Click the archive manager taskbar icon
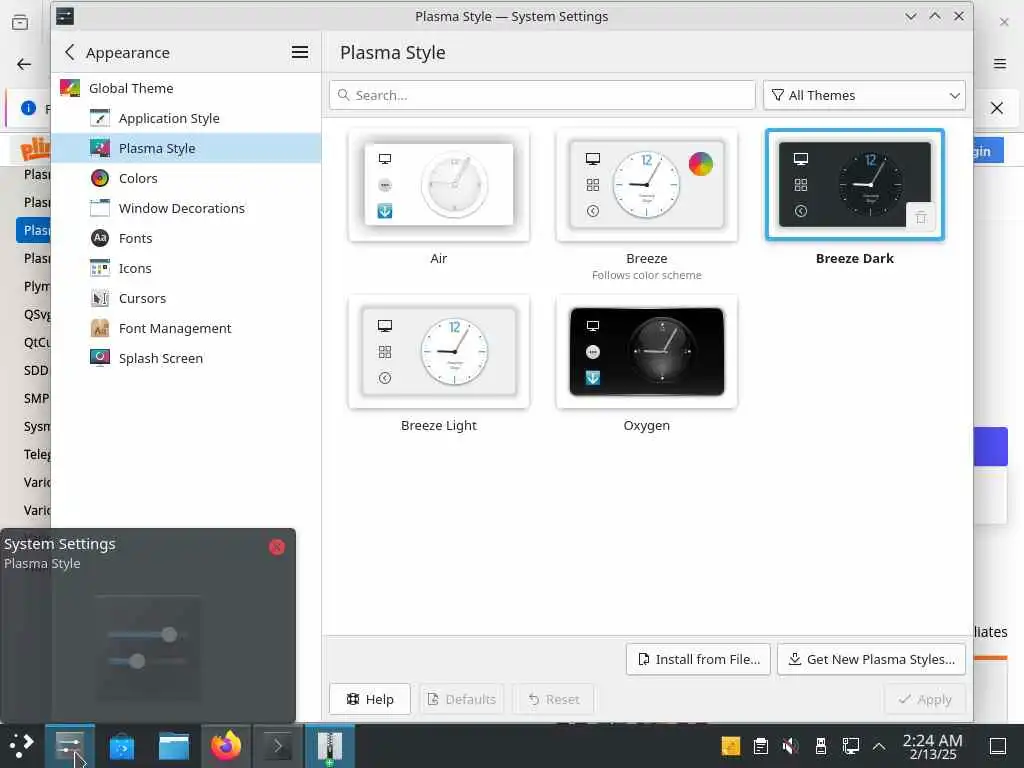 [330, 746]
